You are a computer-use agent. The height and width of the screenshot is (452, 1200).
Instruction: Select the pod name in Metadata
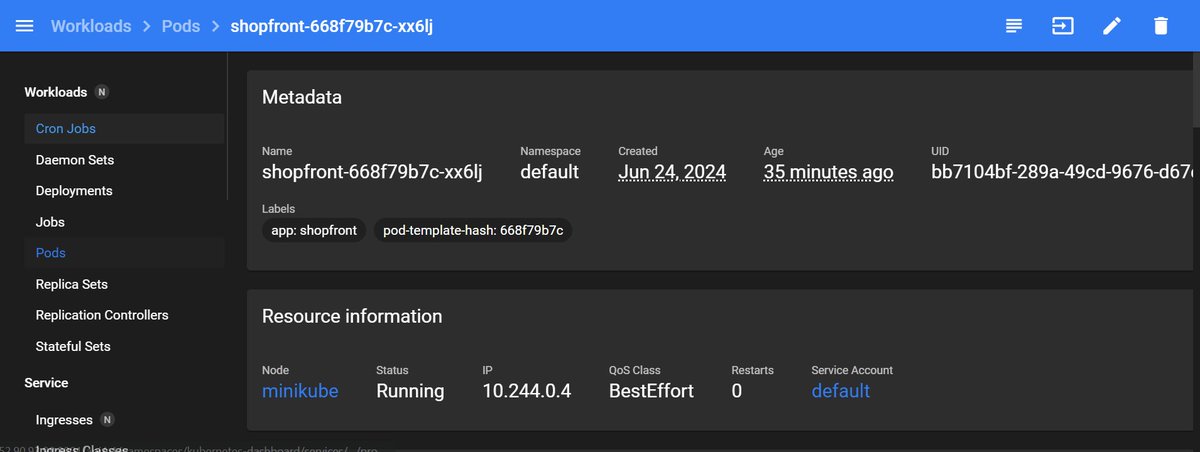point(372,172)
